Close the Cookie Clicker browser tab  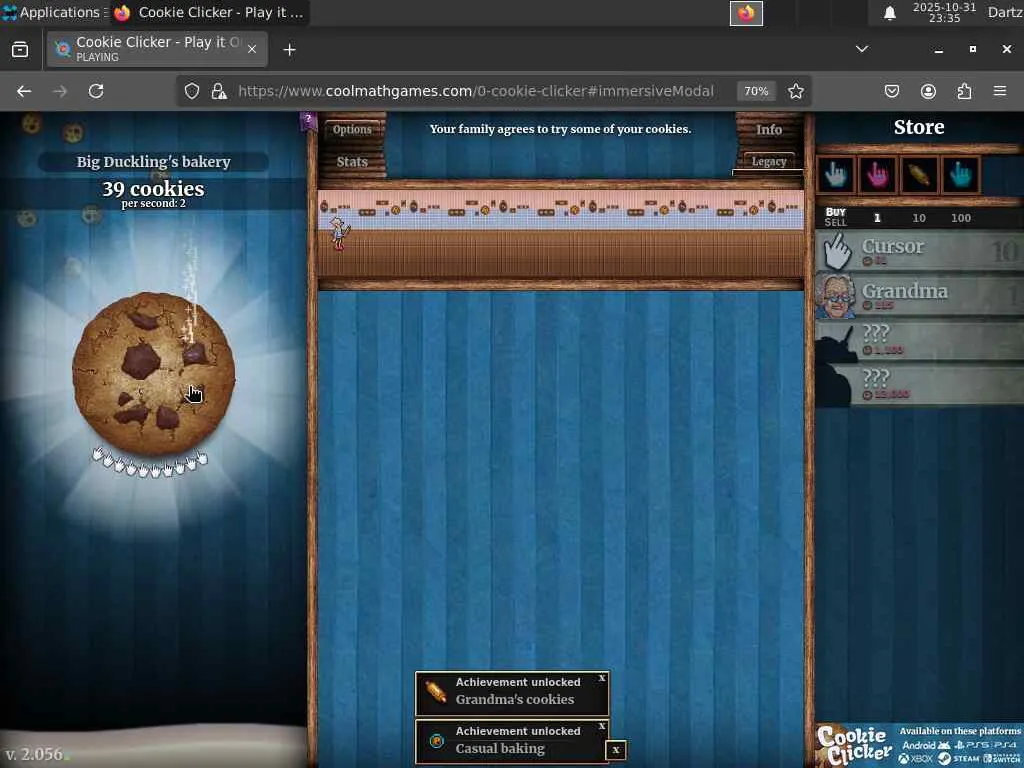click(251, 49)
